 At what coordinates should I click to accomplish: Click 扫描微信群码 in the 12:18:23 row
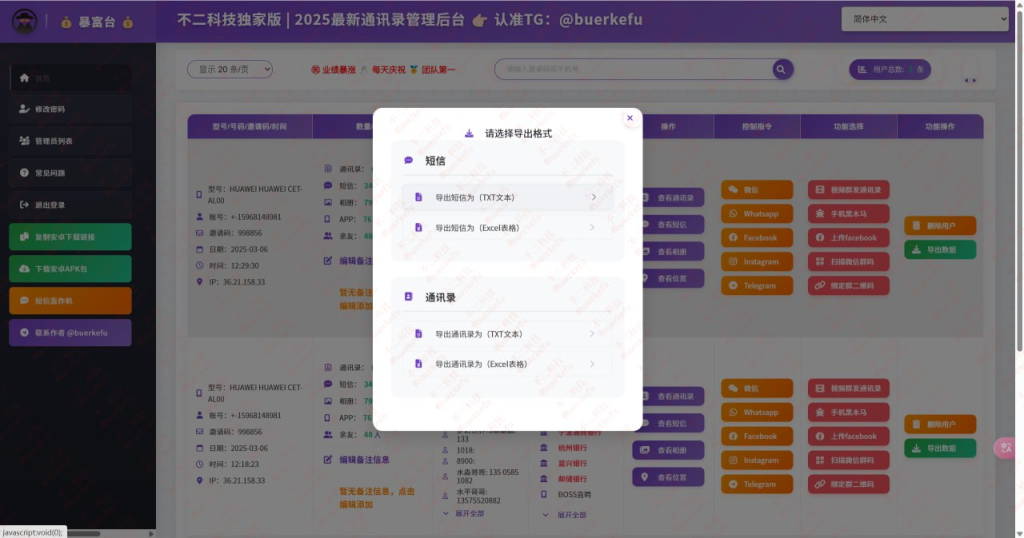click(848, 460)
